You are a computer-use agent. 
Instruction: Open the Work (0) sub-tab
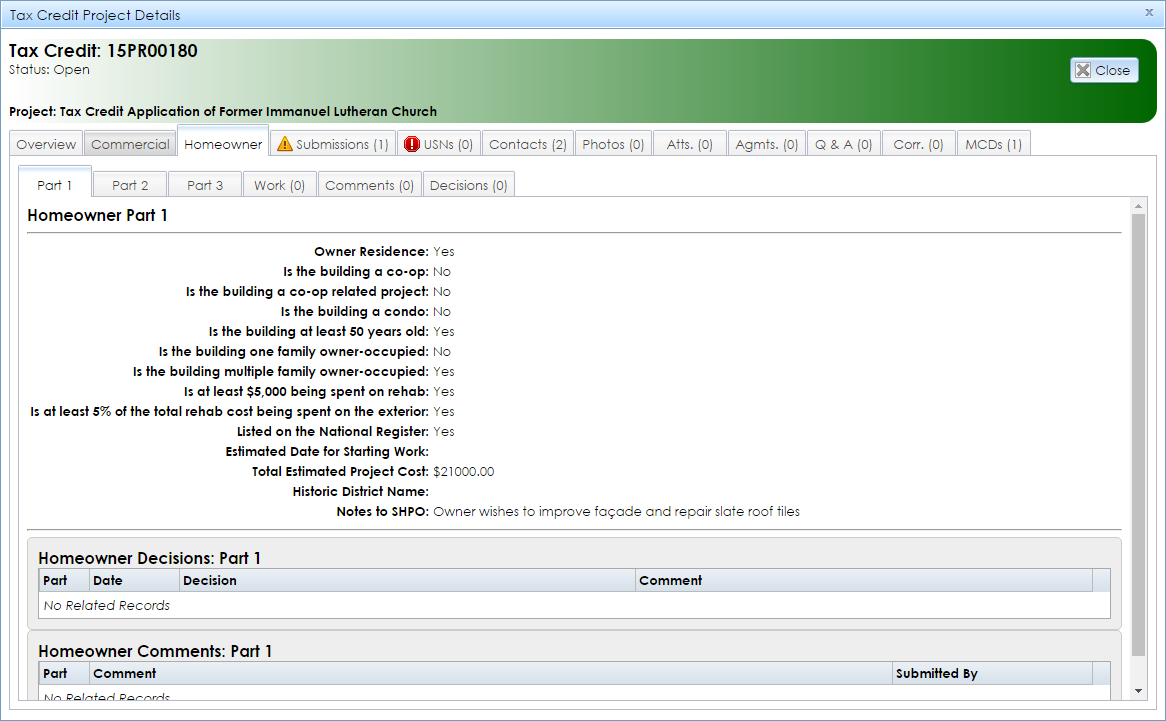(280, 185)
